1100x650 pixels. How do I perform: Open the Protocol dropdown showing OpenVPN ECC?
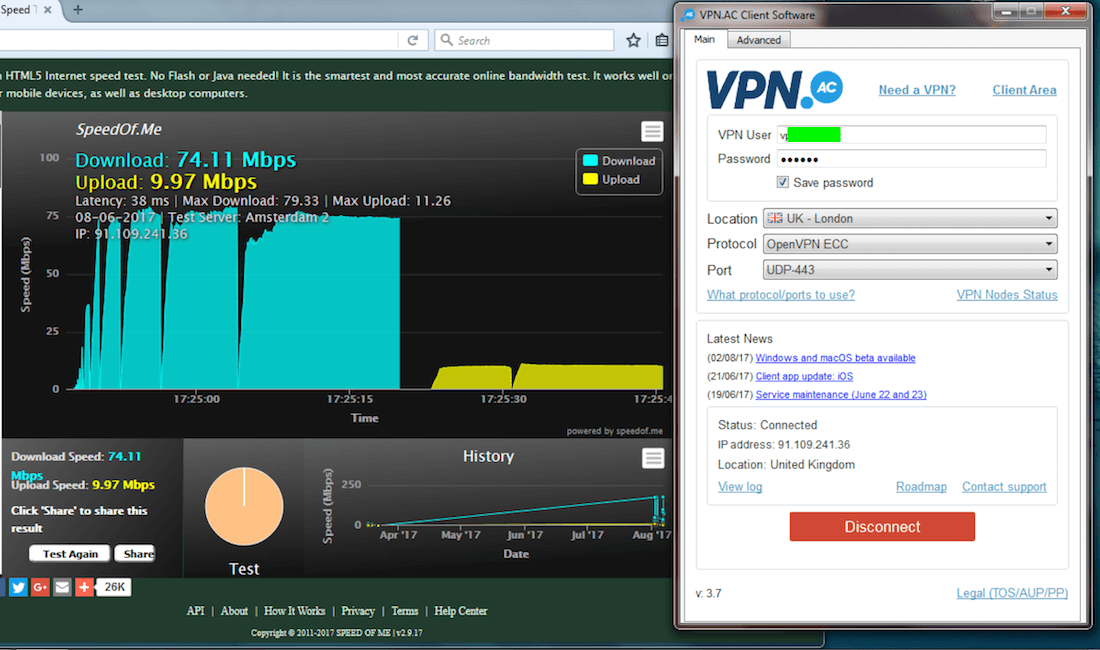pyautogui.click(x=910, y=244)
